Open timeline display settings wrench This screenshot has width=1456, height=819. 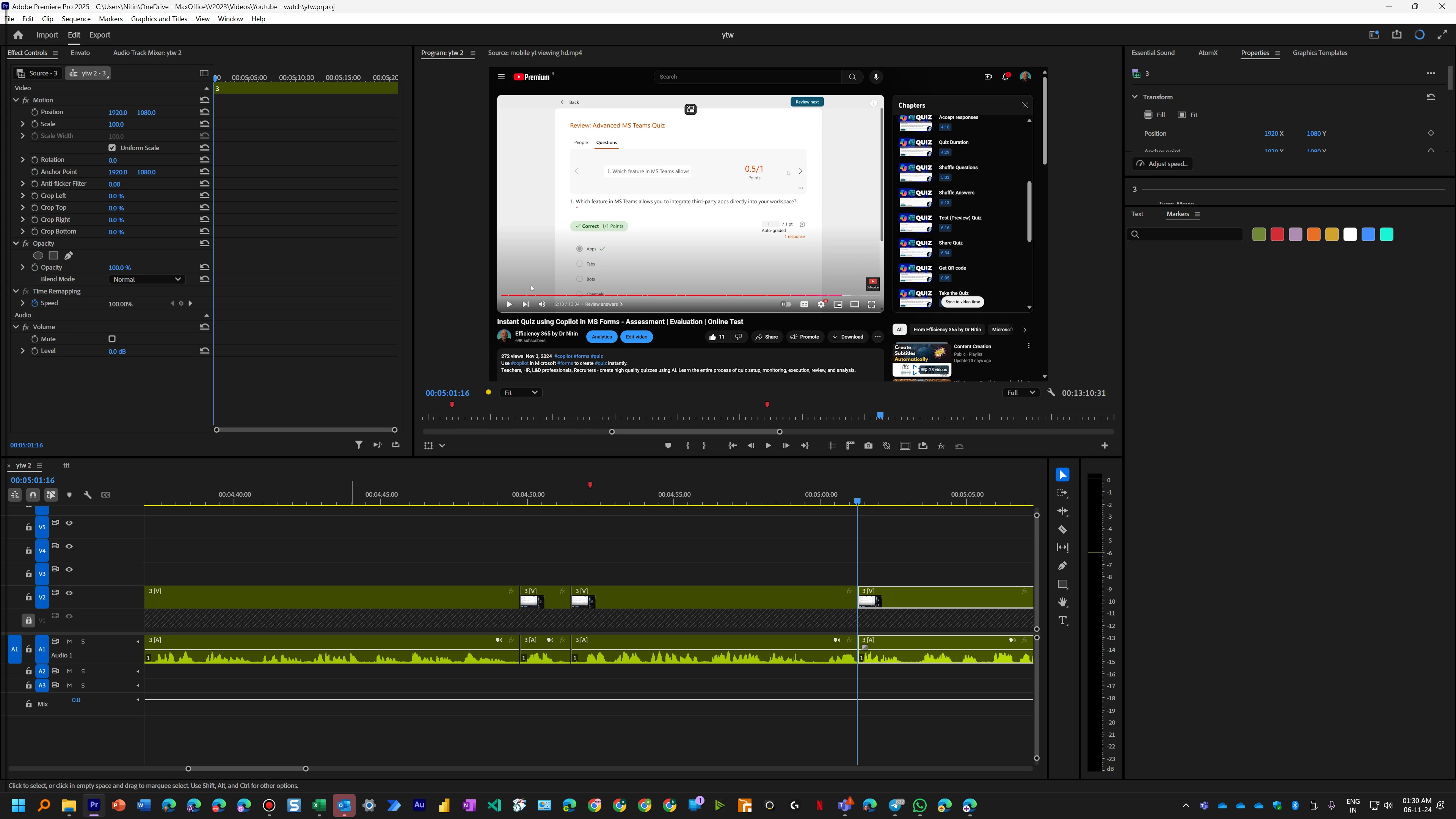pos(88,495)
